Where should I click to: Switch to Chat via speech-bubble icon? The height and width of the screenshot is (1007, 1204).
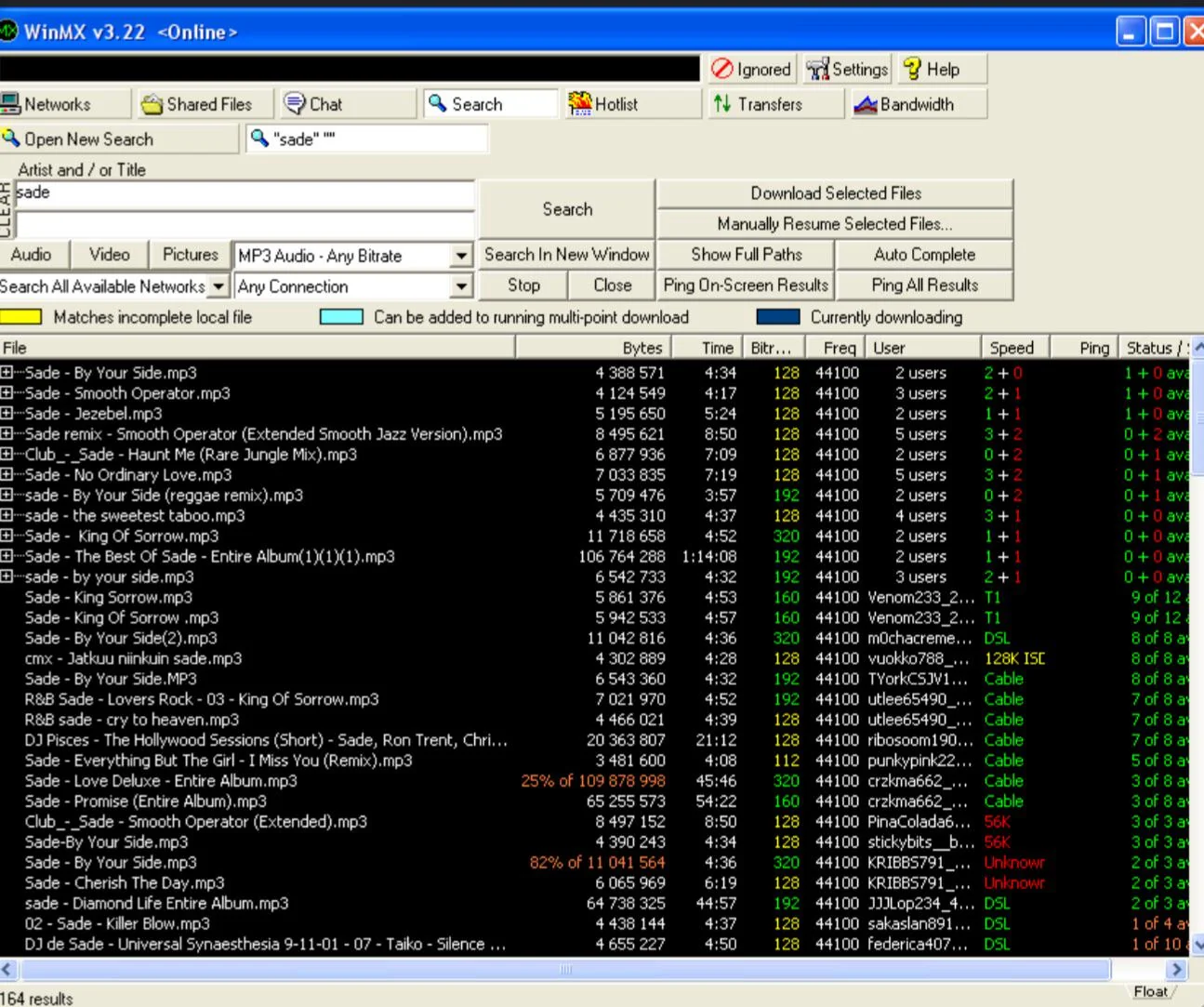click(x=295, y=103)
